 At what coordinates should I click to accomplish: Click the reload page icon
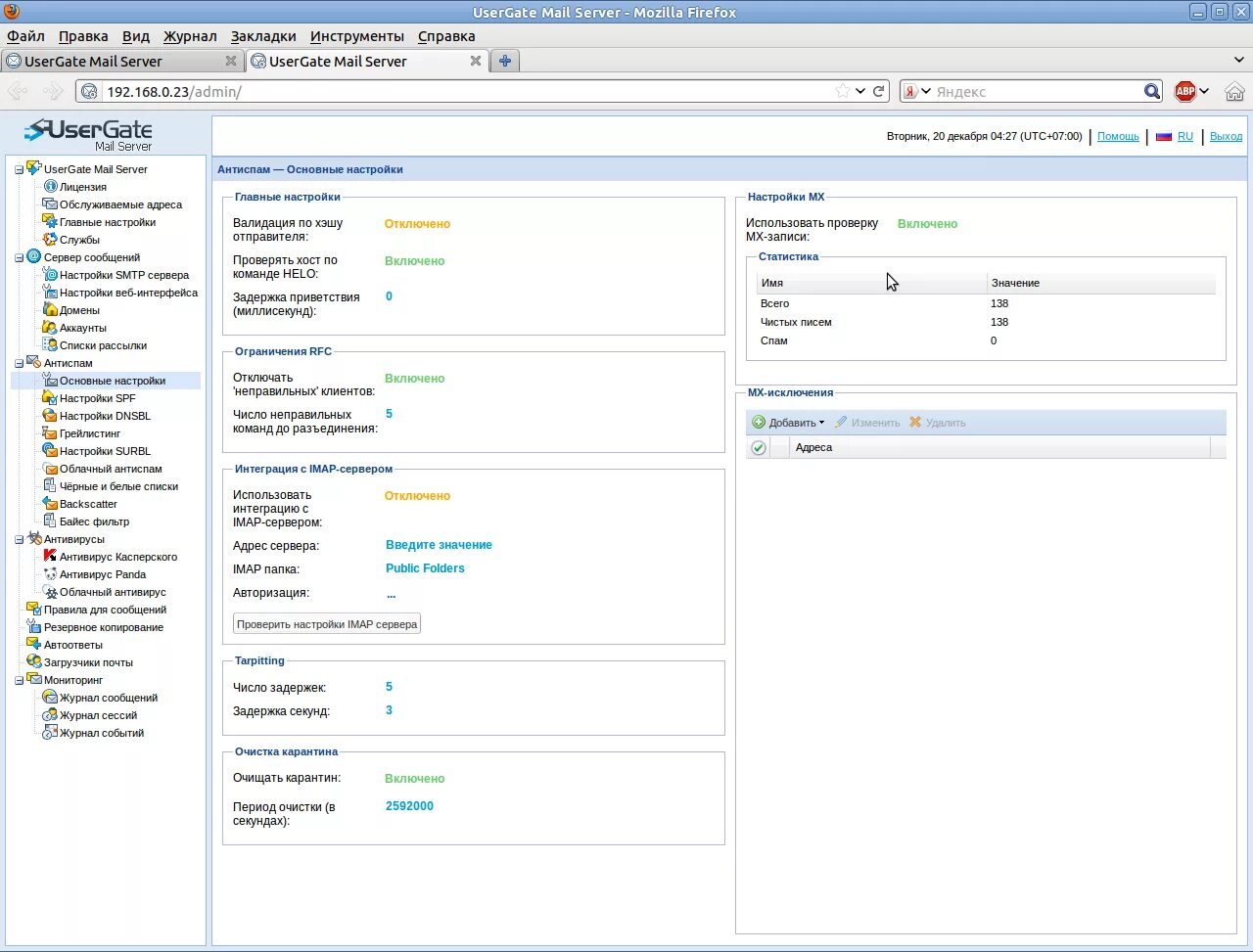point(879,91)
